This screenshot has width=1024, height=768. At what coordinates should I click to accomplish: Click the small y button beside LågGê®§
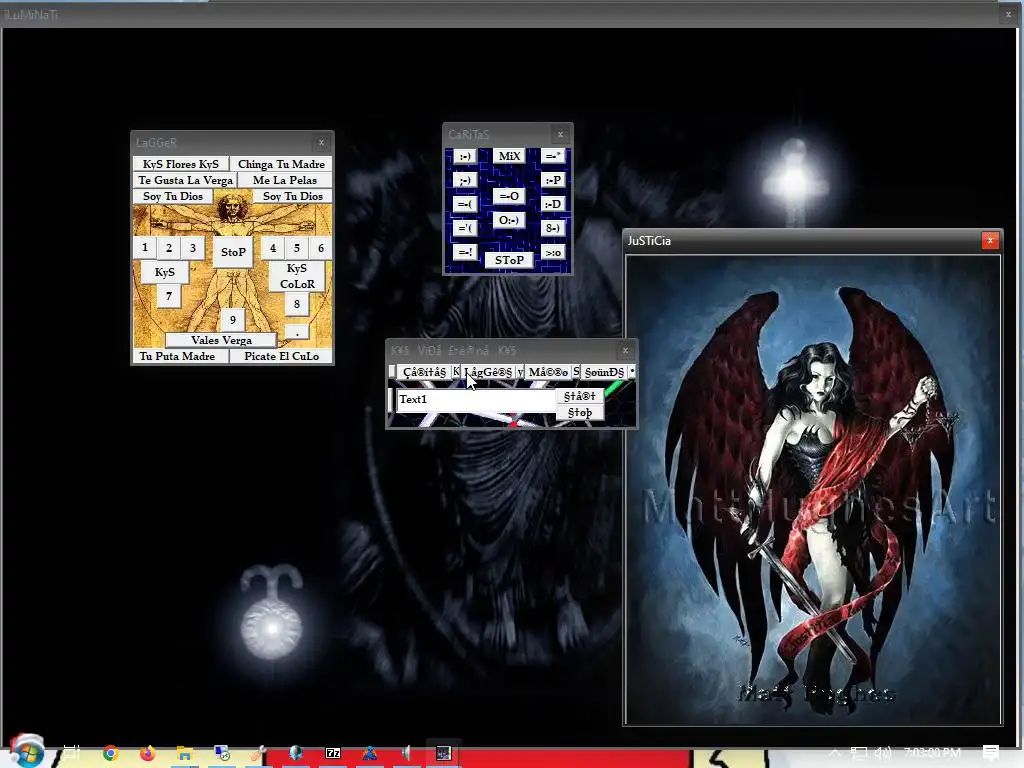520,372
